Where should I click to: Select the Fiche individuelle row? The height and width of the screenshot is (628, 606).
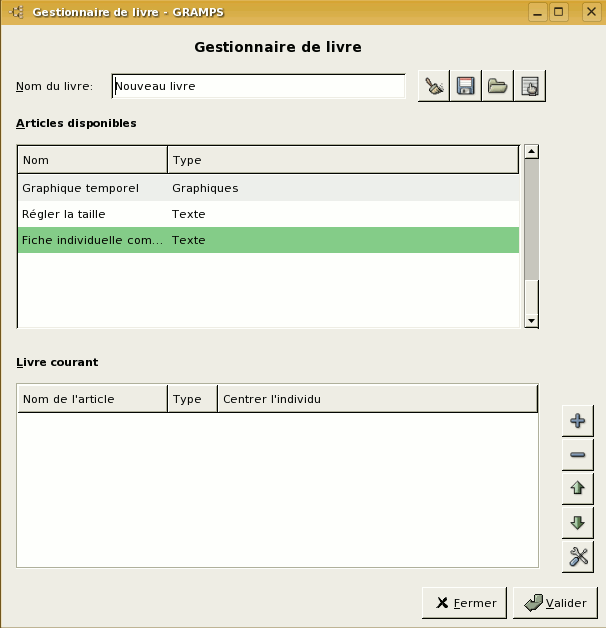pos(90,240)
